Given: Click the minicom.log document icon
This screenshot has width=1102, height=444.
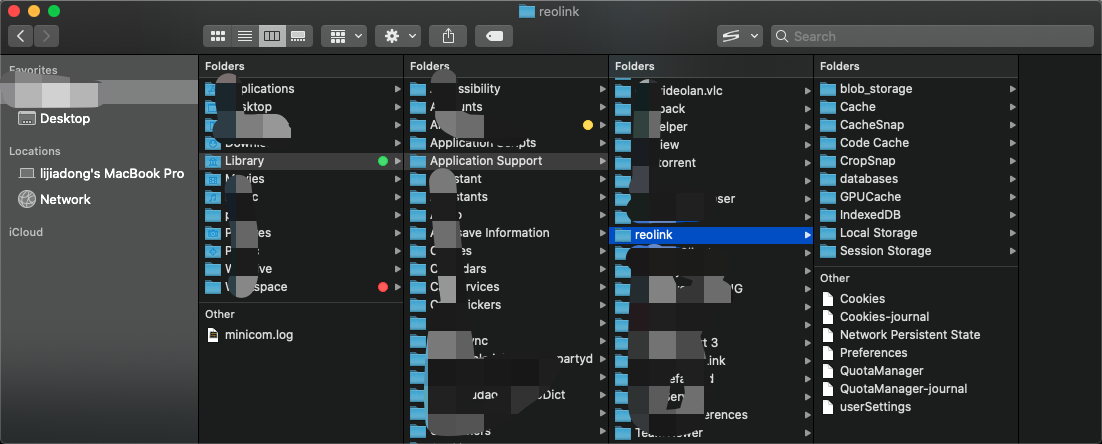Looking at the screenshot, I should click(213, 335).
